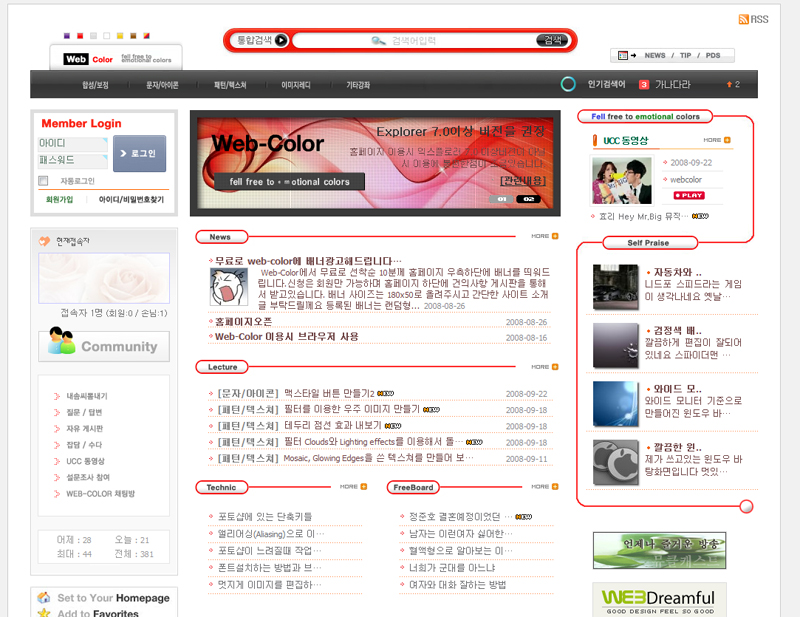The width and height of the screenshot is (800, 617).
Task: Click the arrow icon beside 내솜씨뽐내기
Action: click(x=57, y=396)
